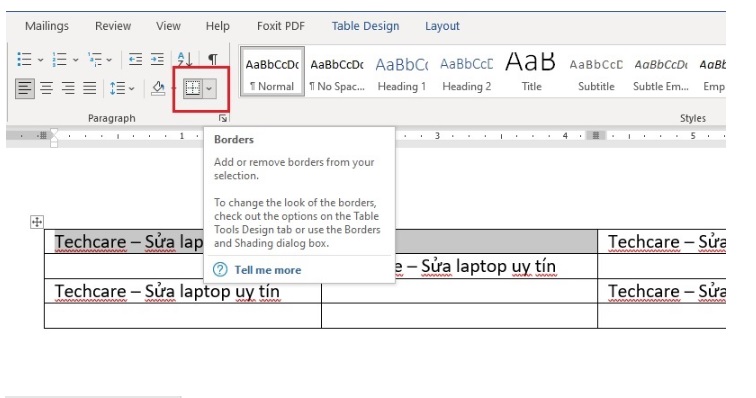This screenshot has height=398, width=756.
Task: Increase the paragraph indent
Action: (157, 59)
